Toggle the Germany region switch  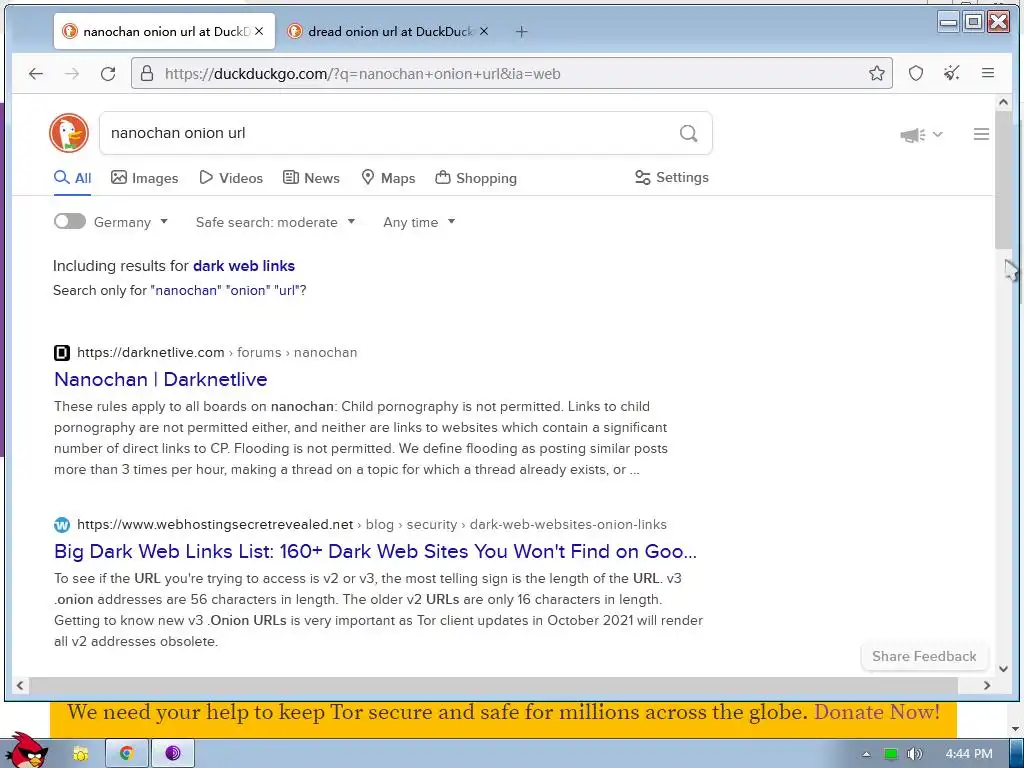pyautogui.click(x=70, y=221)
